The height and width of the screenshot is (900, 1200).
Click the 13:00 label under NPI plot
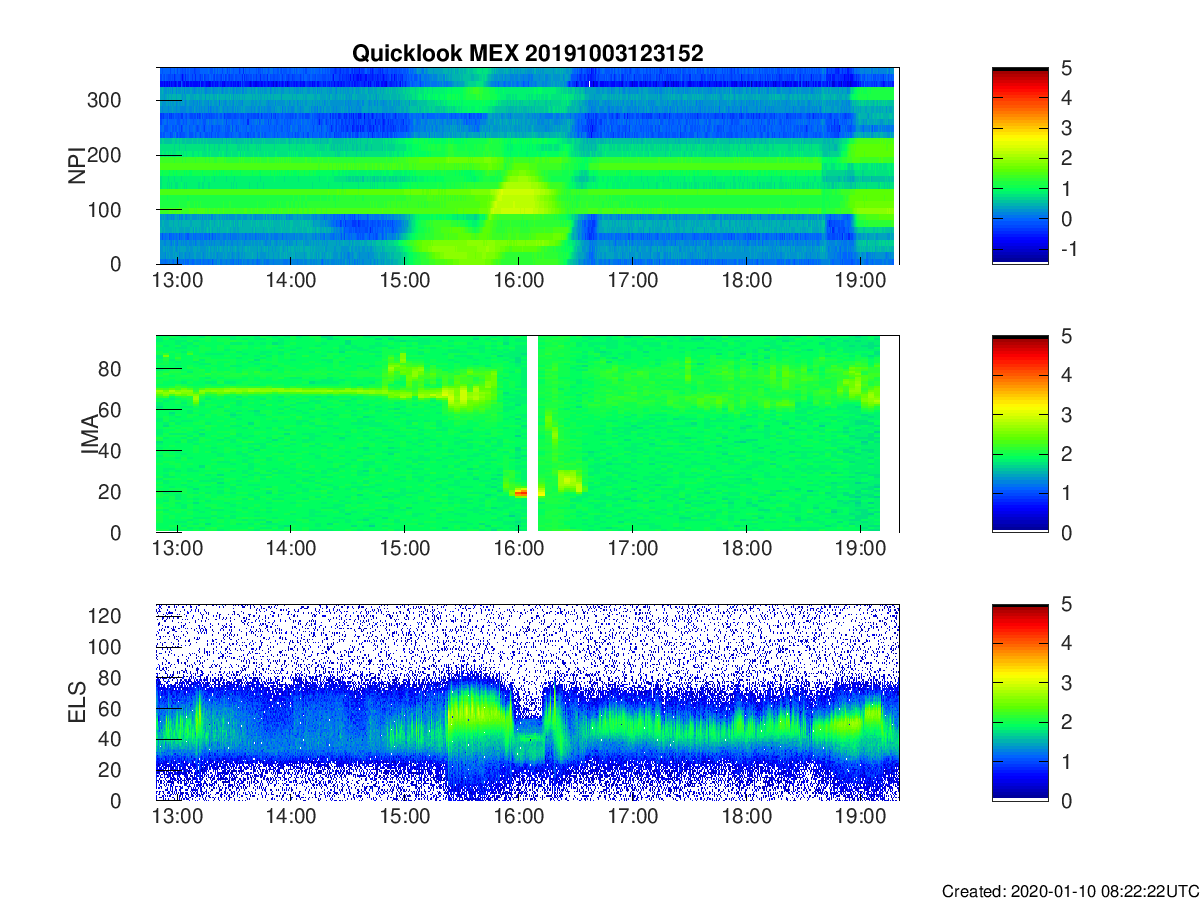coord(177,280)
